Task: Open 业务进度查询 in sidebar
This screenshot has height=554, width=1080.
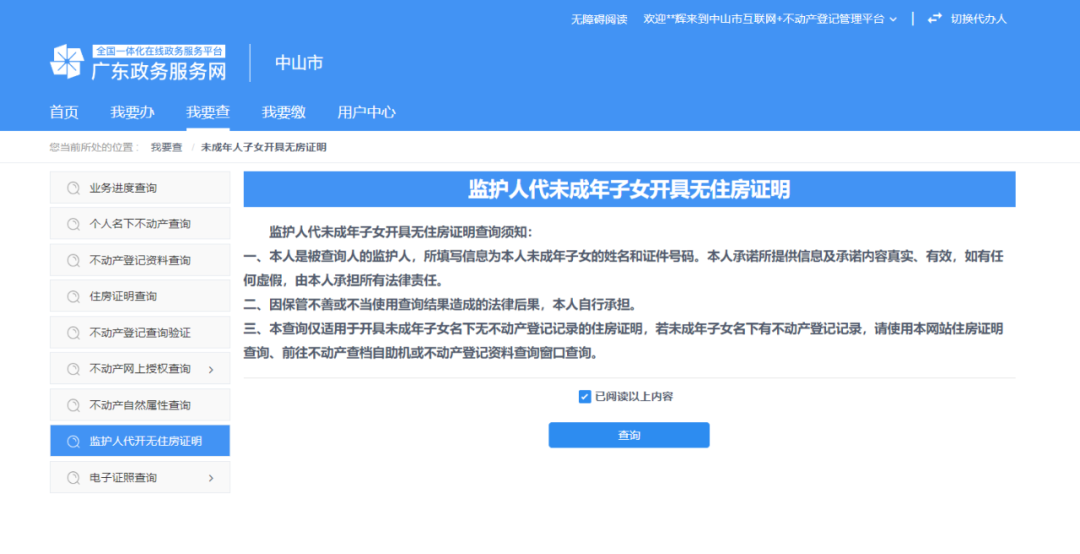Action: pyautogui.click(x=140, y=187)
